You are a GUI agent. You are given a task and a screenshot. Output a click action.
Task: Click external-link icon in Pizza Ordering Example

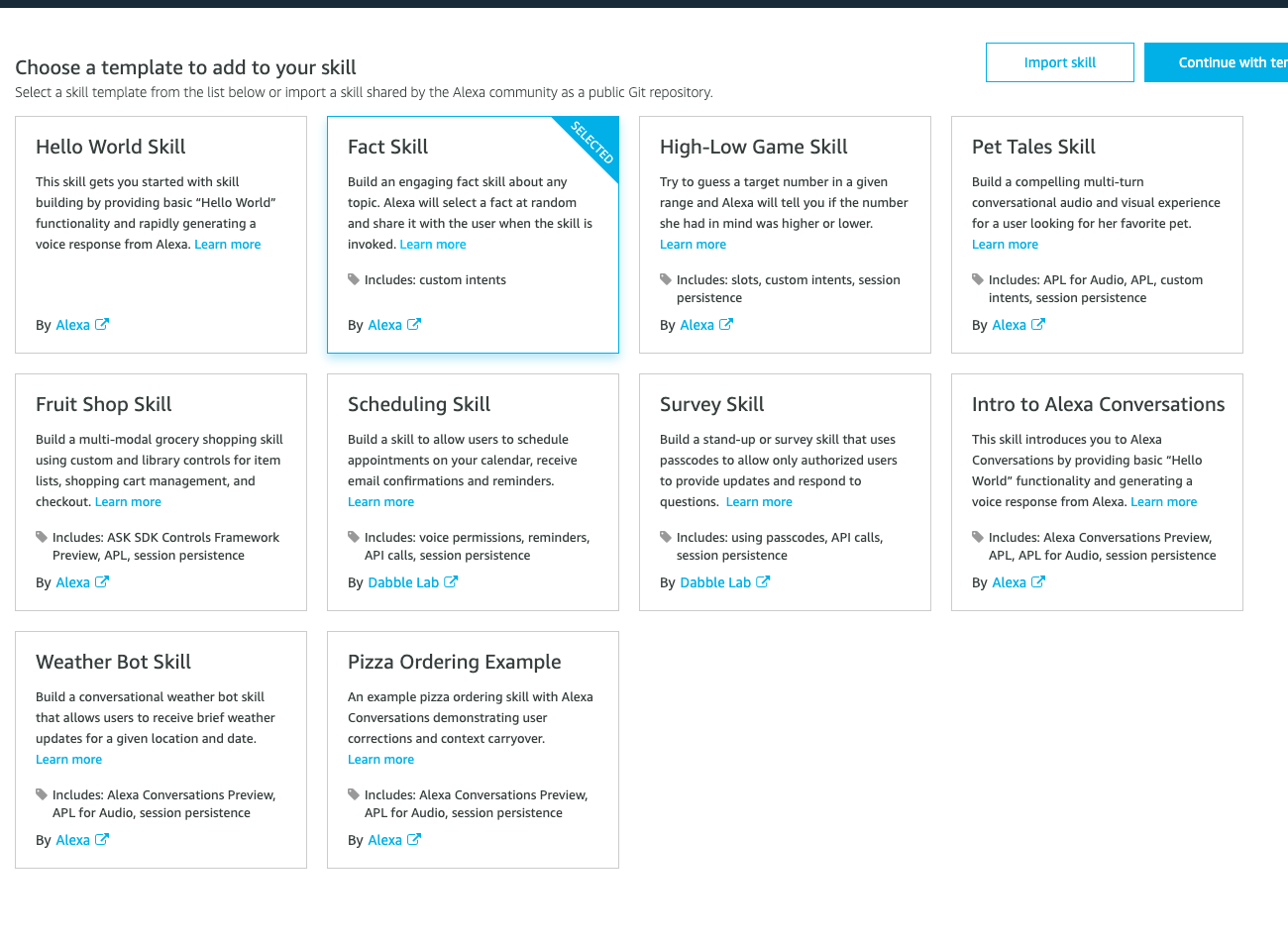(414, 839)
